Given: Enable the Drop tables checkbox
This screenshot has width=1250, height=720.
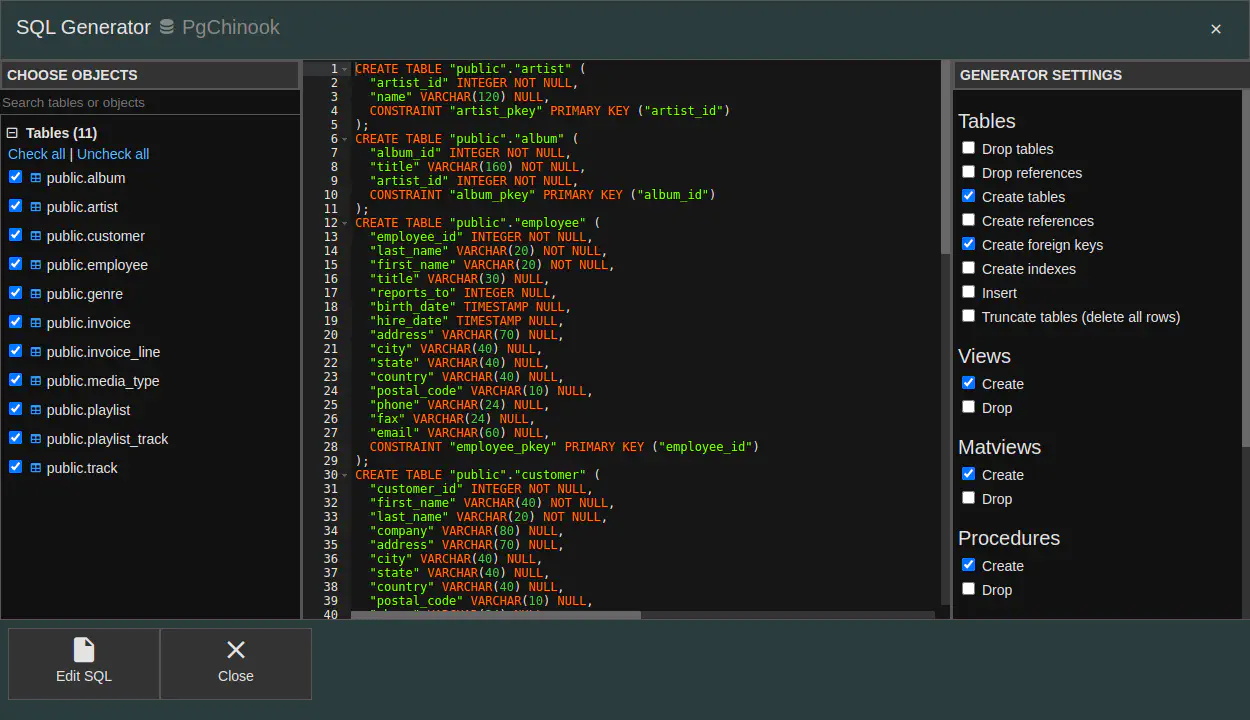Looking at the screenshot, I should [968, 148].
